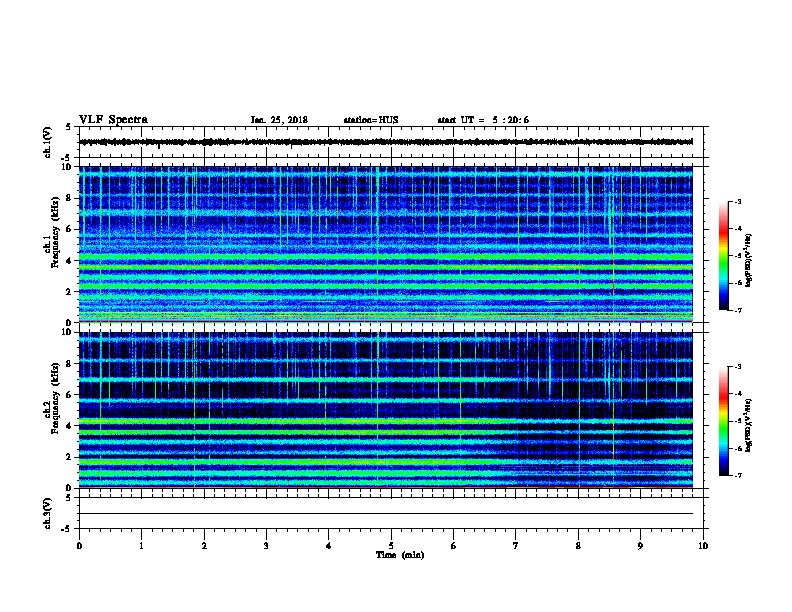792x612 pixels.
Task: Click inside the ch.2 spectrogram panel
Action: (386, 410)
